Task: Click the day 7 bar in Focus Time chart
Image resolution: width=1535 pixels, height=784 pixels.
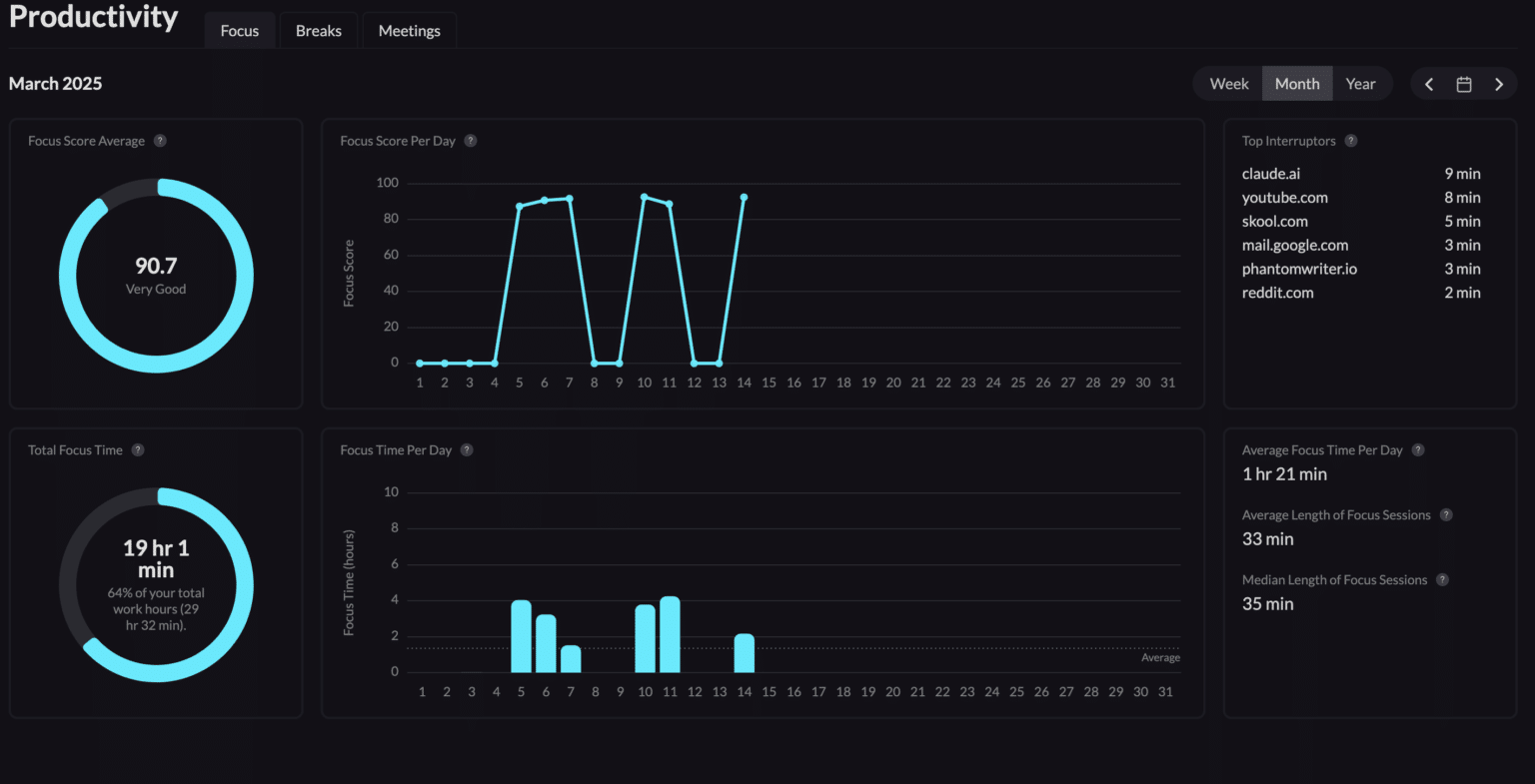Action: click(x=571, y=659)
